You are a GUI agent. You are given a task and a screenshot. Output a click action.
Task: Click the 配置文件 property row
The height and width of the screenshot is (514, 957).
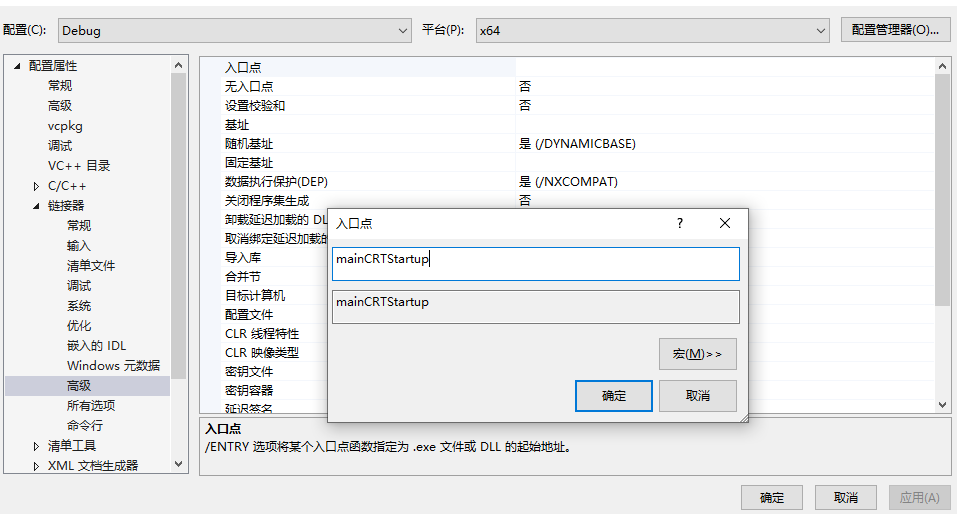(274, 314)
